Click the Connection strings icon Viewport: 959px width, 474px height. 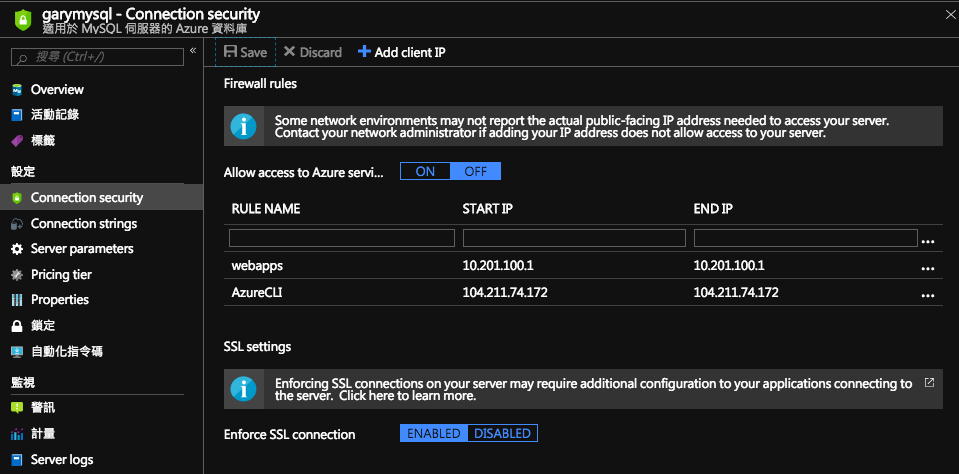tap(17, 224)
